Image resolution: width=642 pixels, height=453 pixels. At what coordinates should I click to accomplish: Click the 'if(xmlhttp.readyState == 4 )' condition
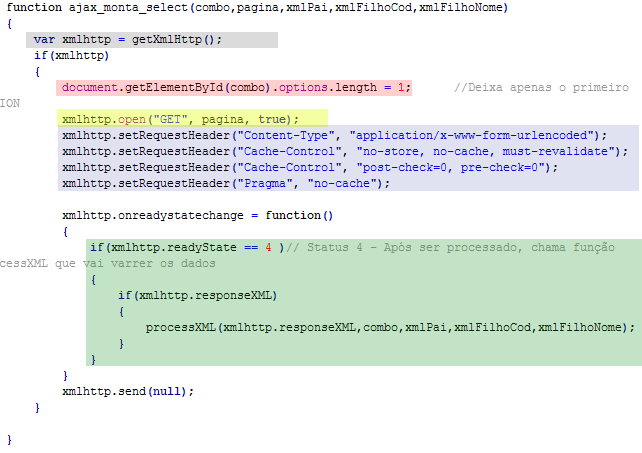187,247
